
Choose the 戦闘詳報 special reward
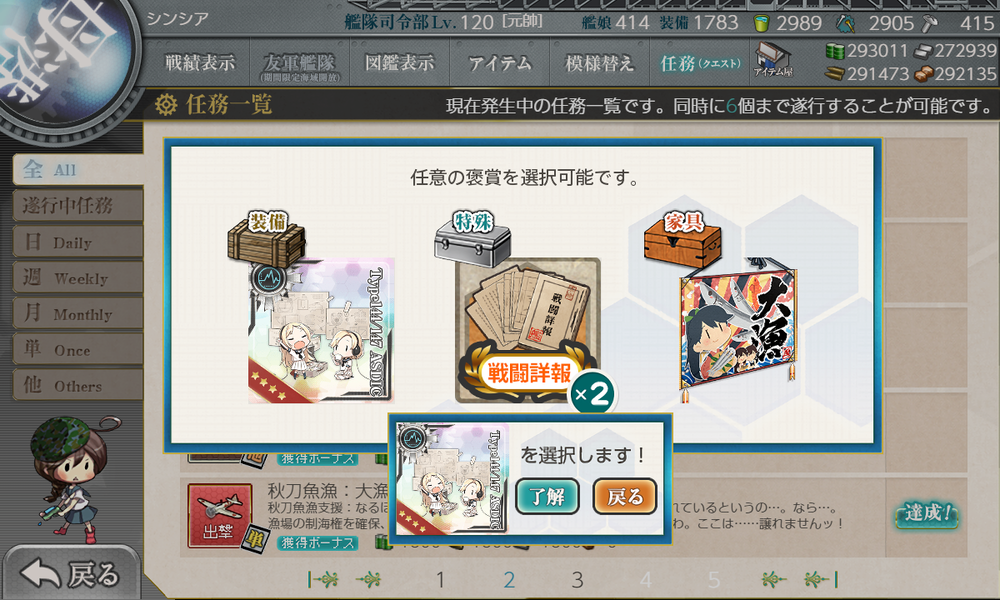tap(527, 330)
